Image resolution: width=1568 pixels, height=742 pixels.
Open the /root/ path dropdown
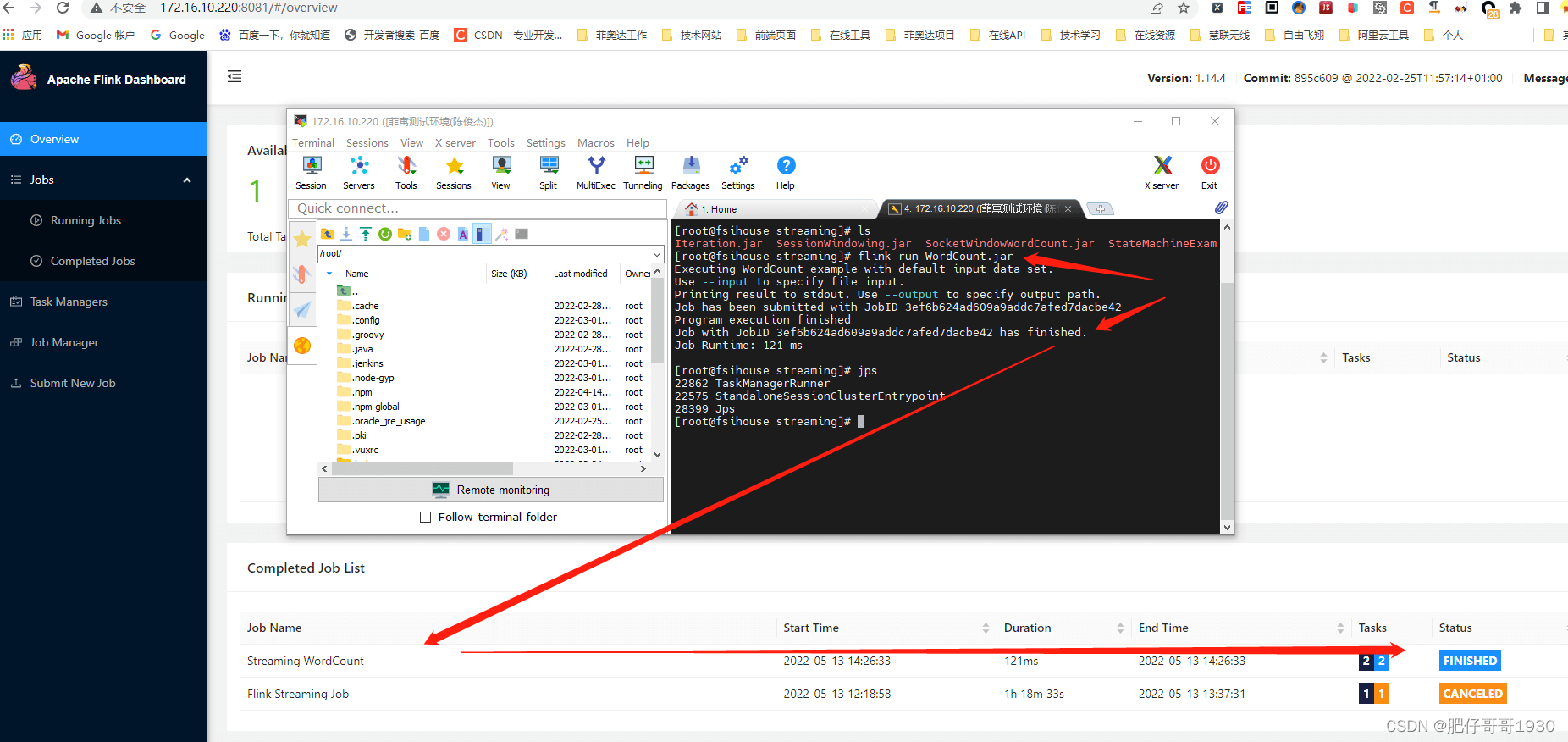[x=657, y=253]
